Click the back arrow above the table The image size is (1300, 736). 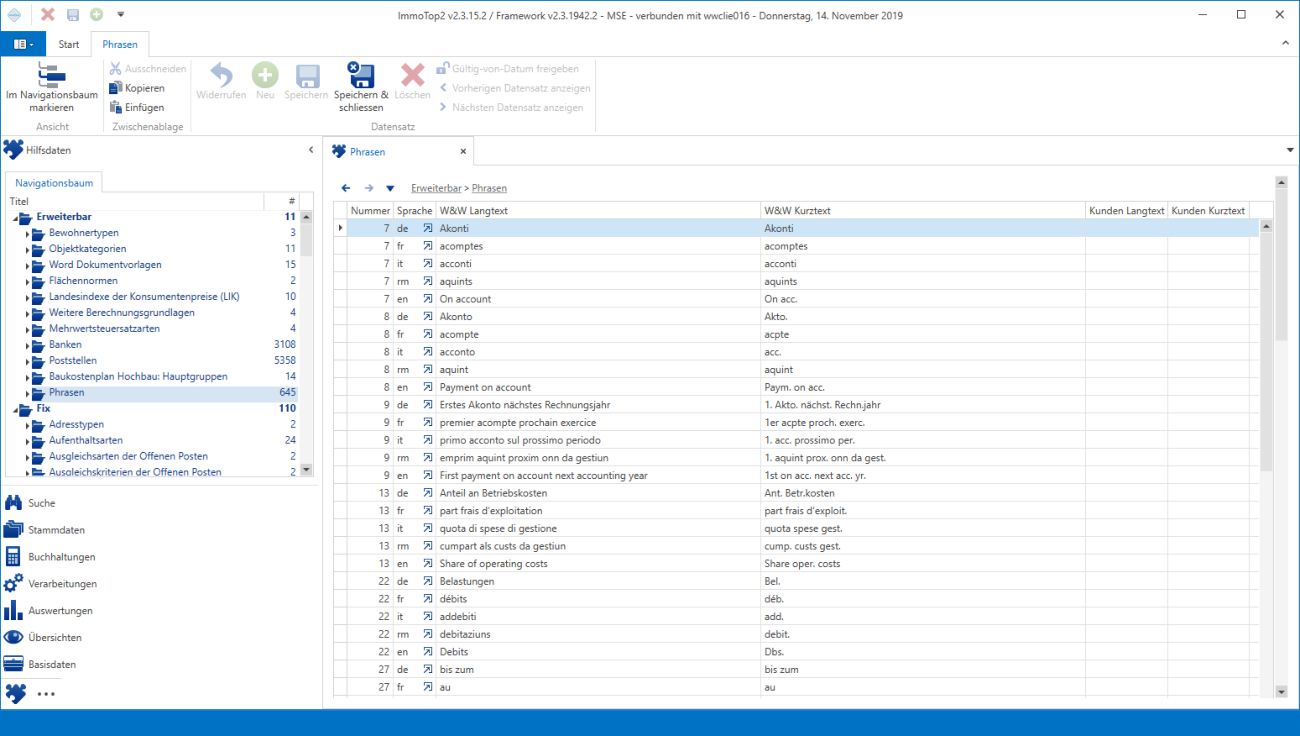pos(346,188)
